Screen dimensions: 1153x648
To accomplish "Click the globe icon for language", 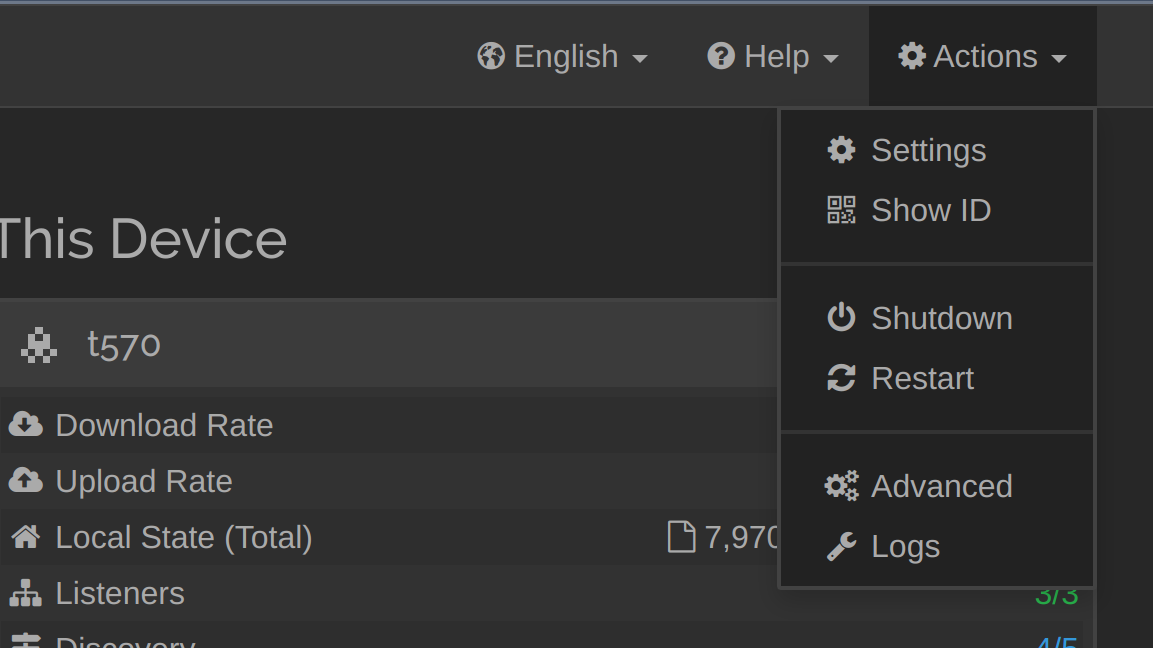I will 491,56.
